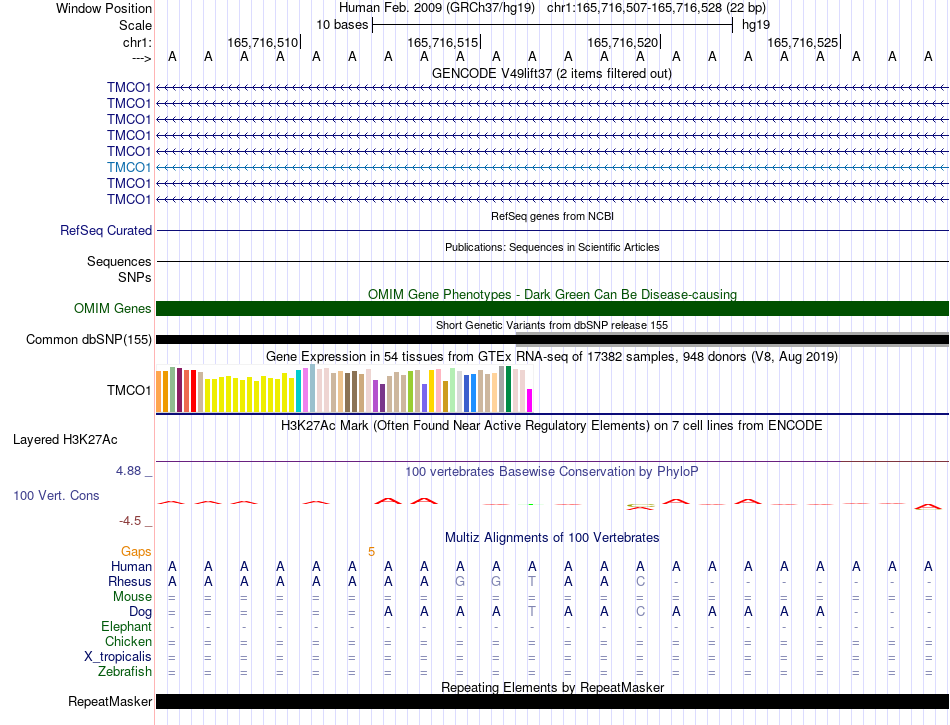
Task: Click the orange gap marker numbered 5
Action: tap(371, 552)
